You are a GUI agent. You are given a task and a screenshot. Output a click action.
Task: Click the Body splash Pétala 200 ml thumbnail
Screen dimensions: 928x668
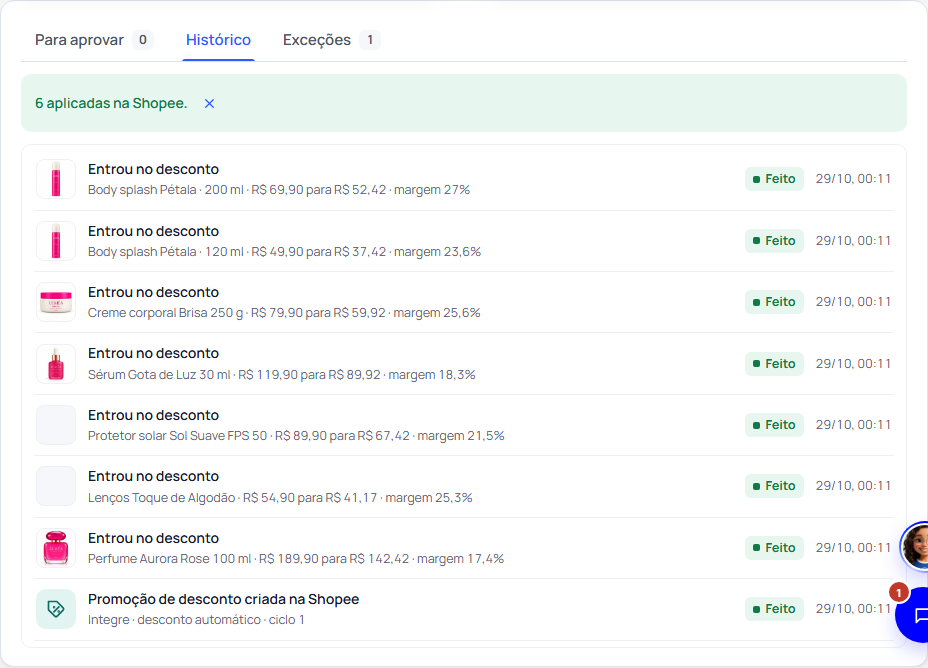point(56,179)
